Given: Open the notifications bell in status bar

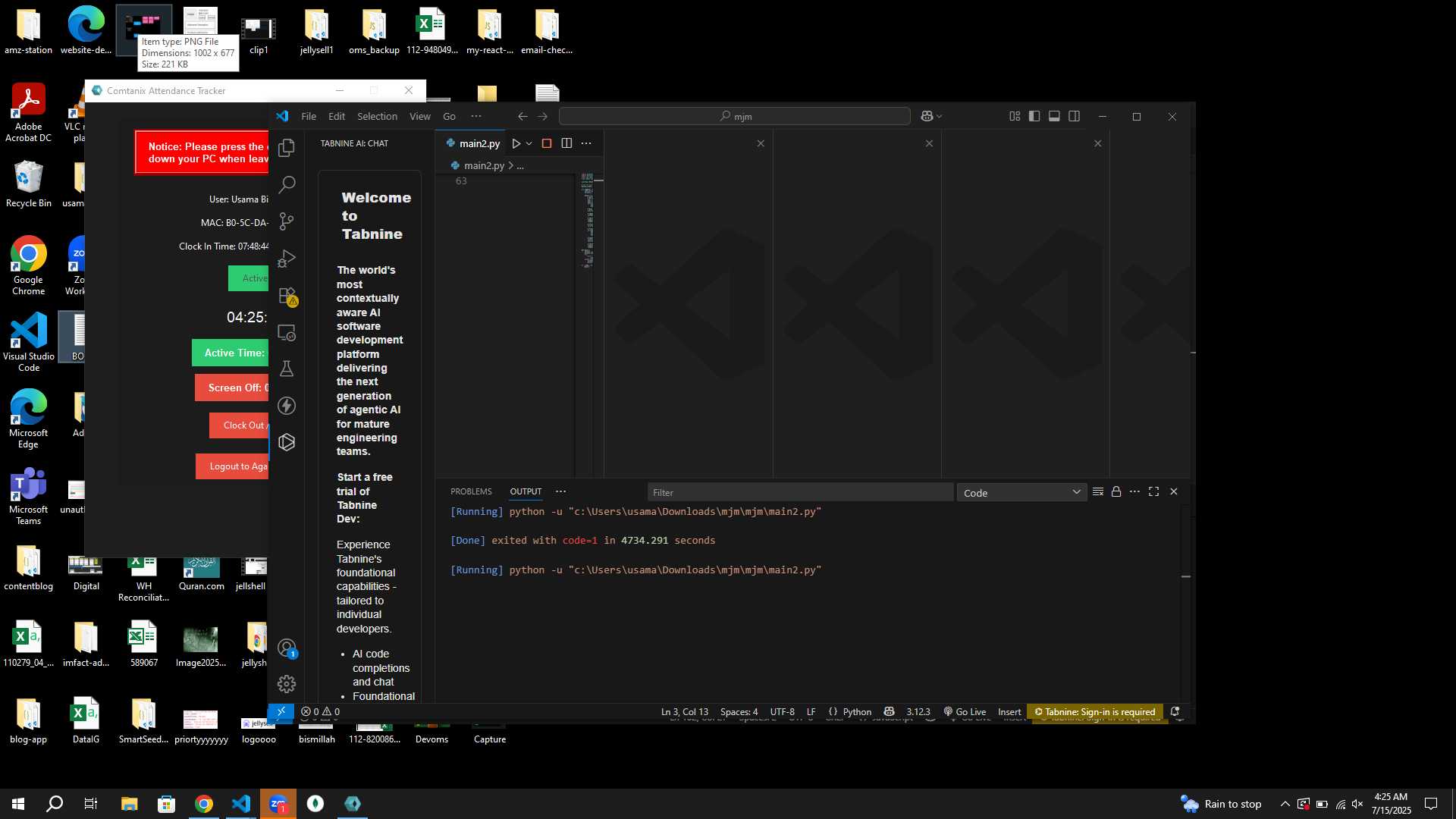Looking at the screenshot, I should (1175, 711).
